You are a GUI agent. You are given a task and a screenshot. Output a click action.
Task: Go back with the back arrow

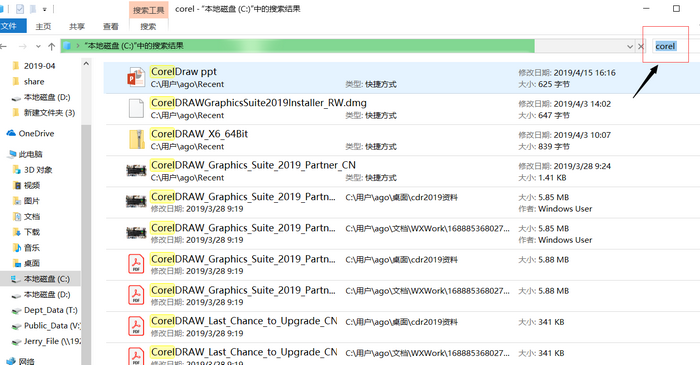[x=4, y=46]
